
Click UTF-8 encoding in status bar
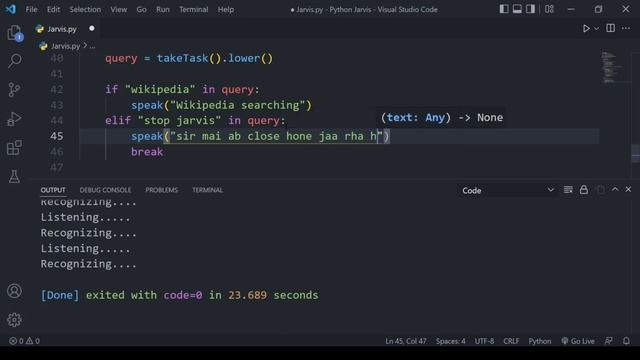[484, 341]
